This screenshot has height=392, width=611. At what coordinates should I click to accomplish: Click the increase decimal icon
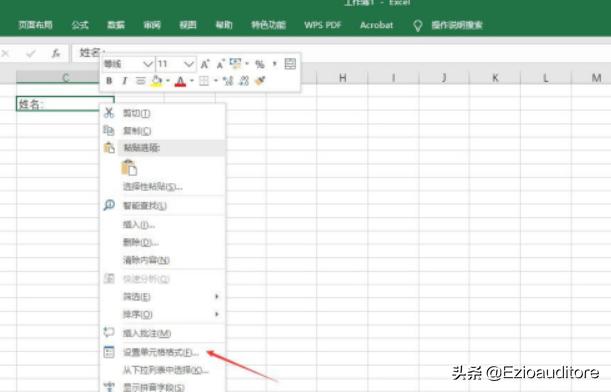click(228, 81)
